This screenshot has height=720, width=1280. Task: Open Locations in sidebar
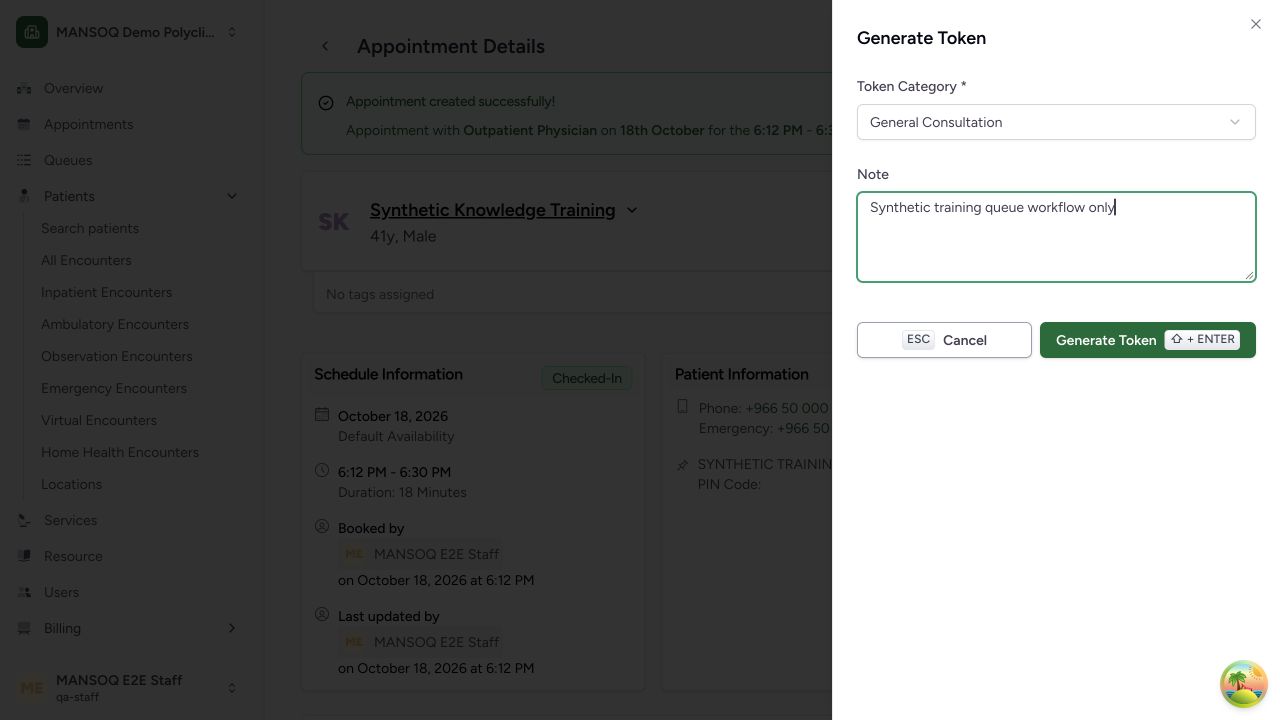71,484
